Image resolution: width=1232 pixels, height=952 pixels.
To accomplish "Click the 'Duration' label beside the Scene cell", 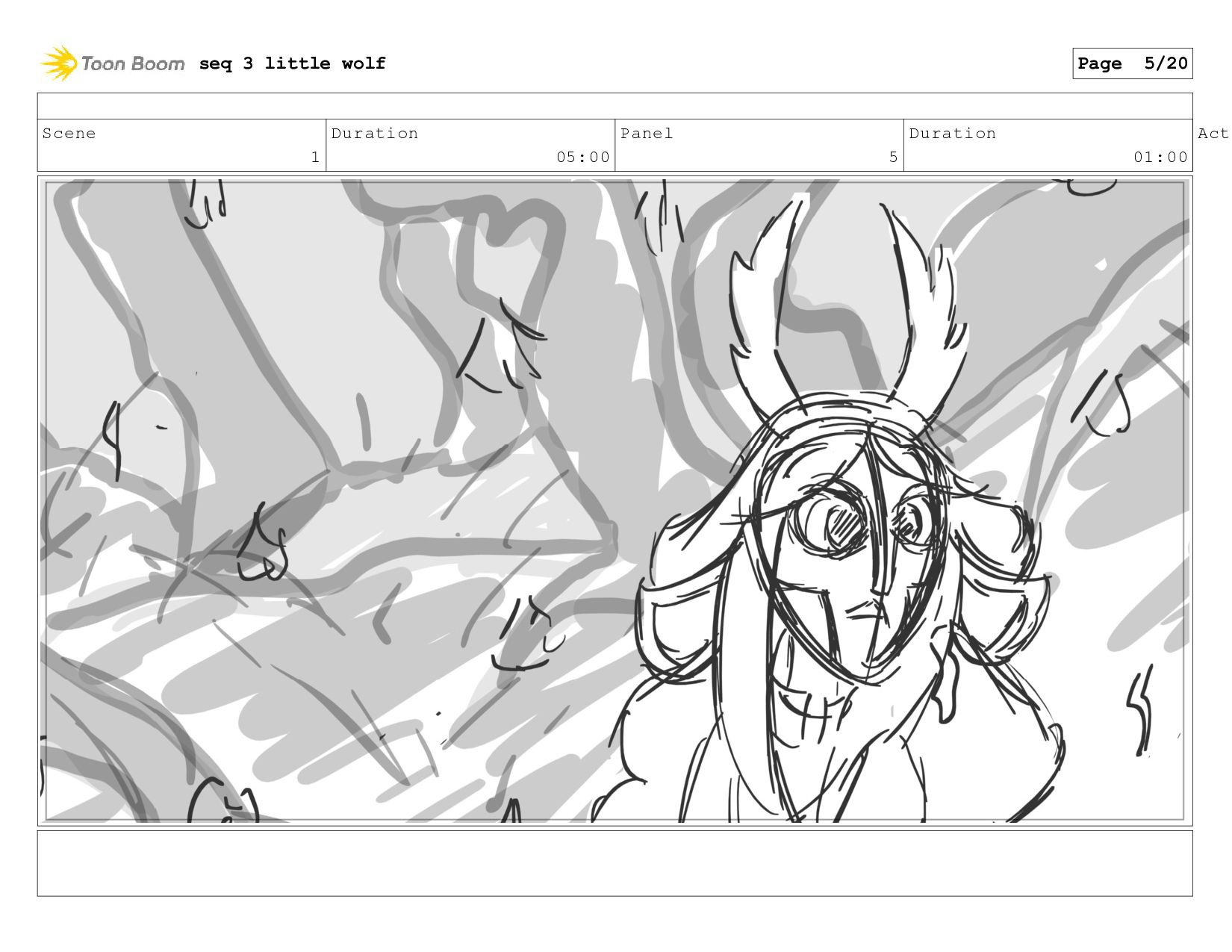I will point(374,134).
